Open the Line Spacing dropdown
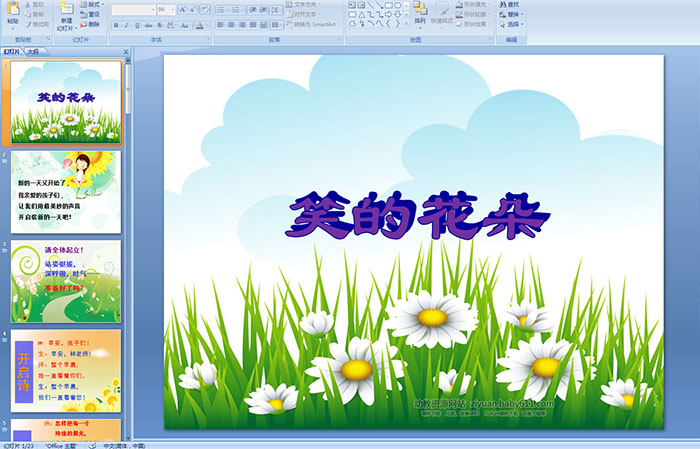The width and height of the screenshot is (700, 449). click(x=277, y=9)
